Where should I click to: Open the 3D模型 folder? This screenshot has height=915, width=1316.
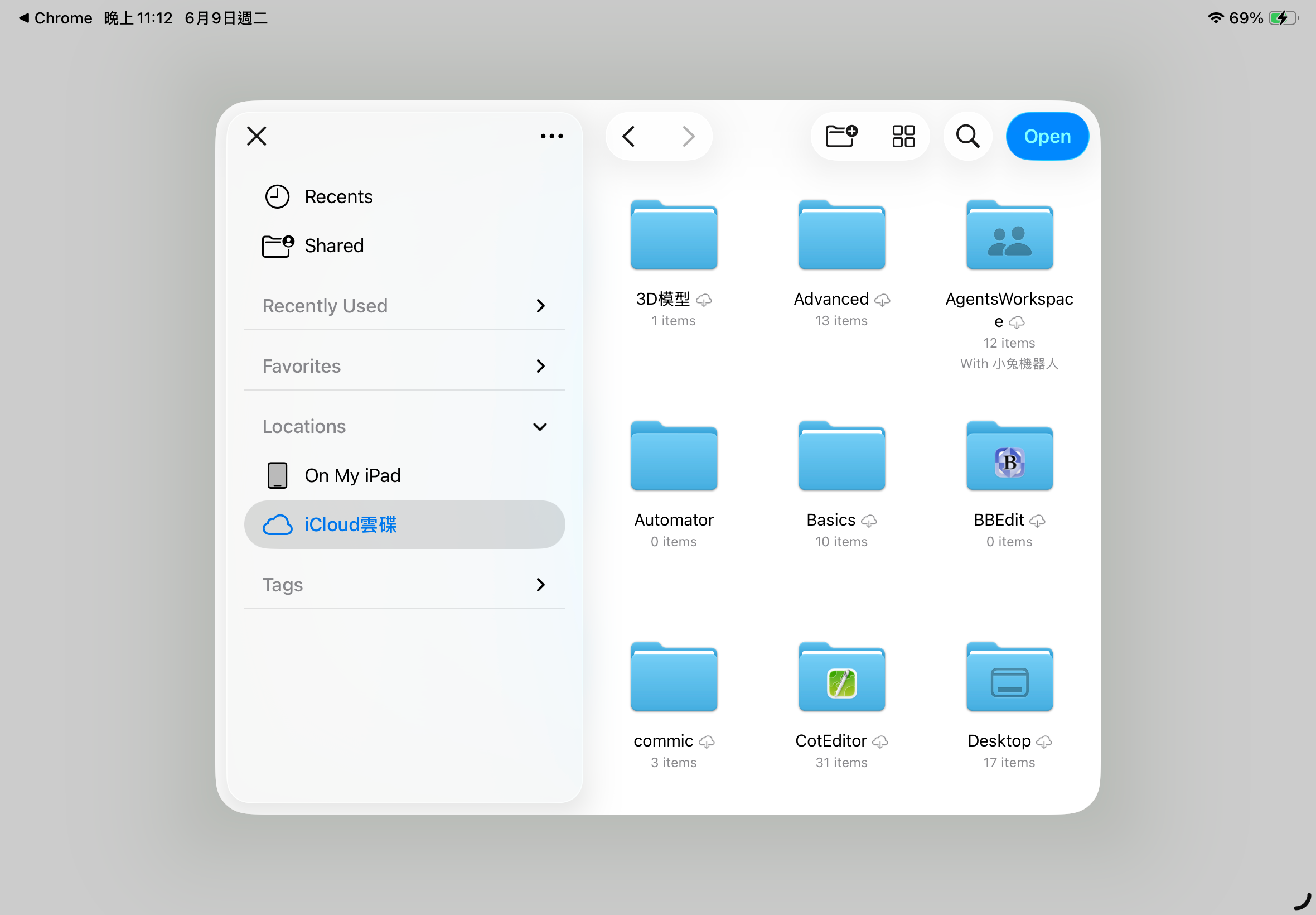point(674,234)
